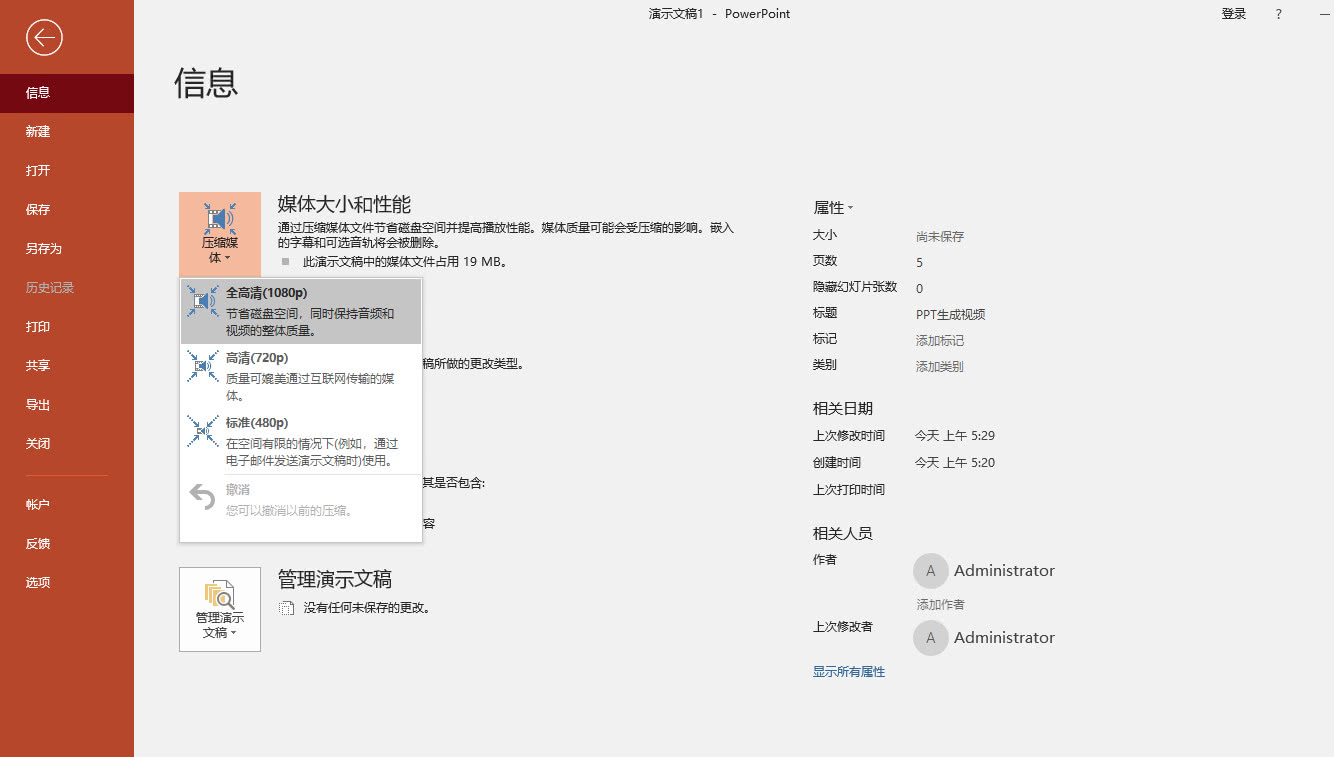Click the 相关人员 section heading
Screen dimensions: 1334x757
tap(843, 533)
